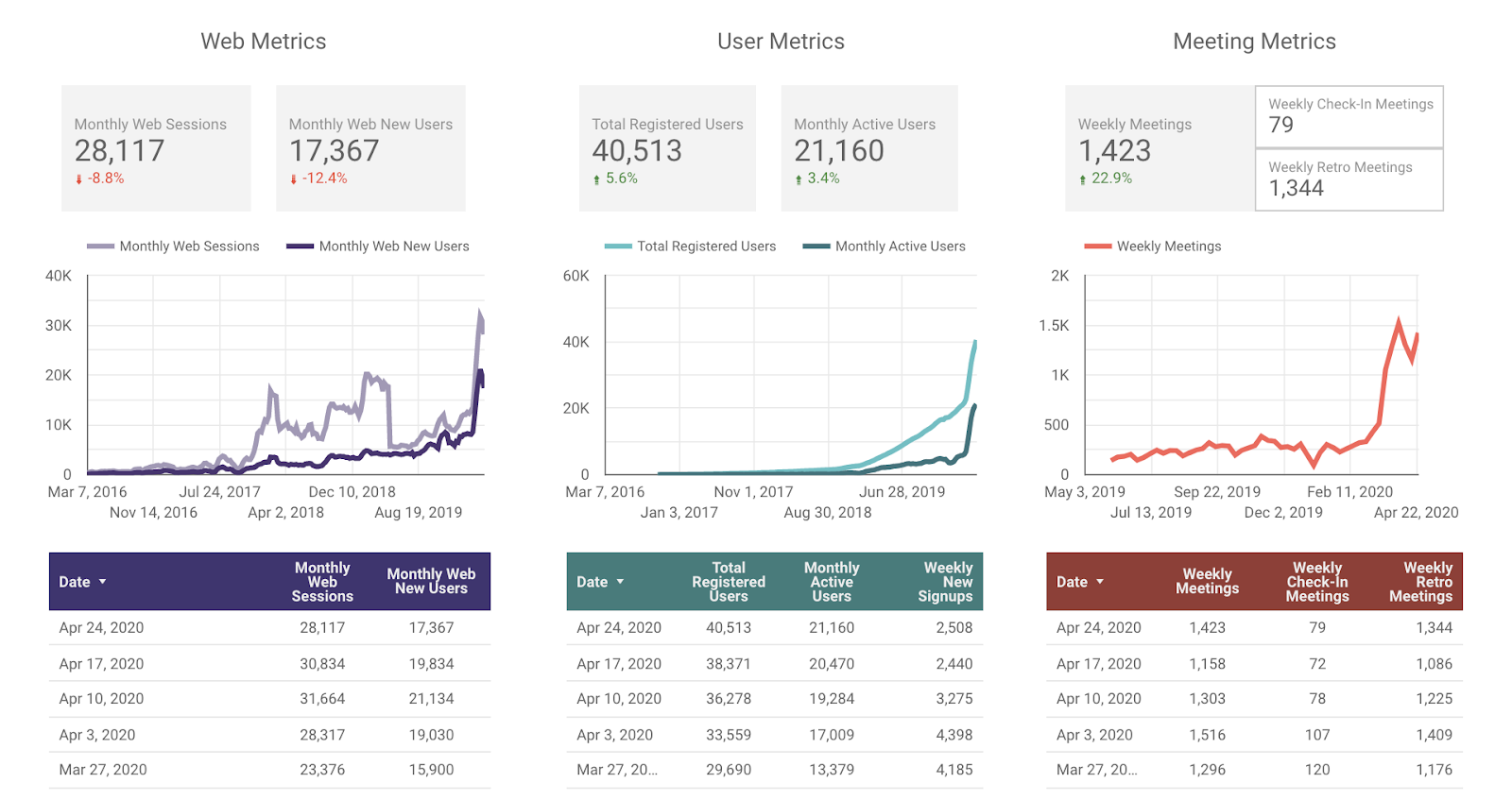Toggle Monthly Web New Users legend swatch
This screenshot has height=800, width=1512.
pos(300,247)
